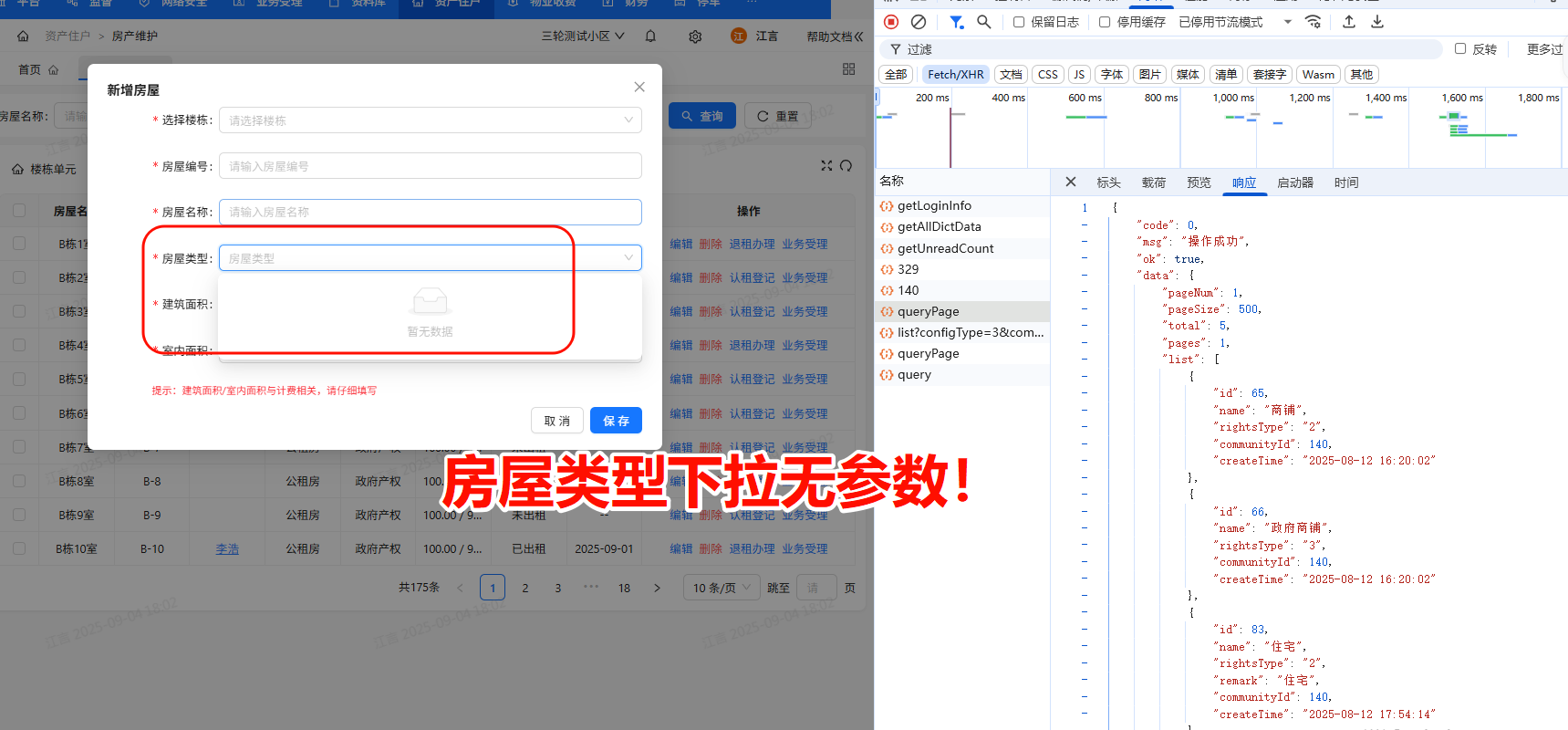Check the box for row B栋9室
1568x730 pixels.
(19, 514)
